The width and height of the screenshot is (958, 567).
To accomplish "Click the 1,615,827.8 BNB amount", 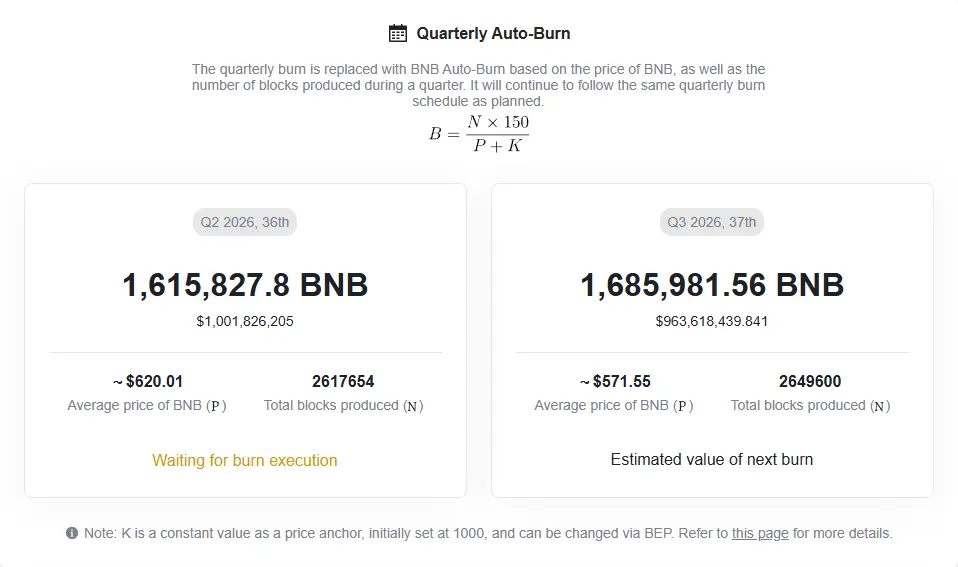I will click(x=245, y=285).
